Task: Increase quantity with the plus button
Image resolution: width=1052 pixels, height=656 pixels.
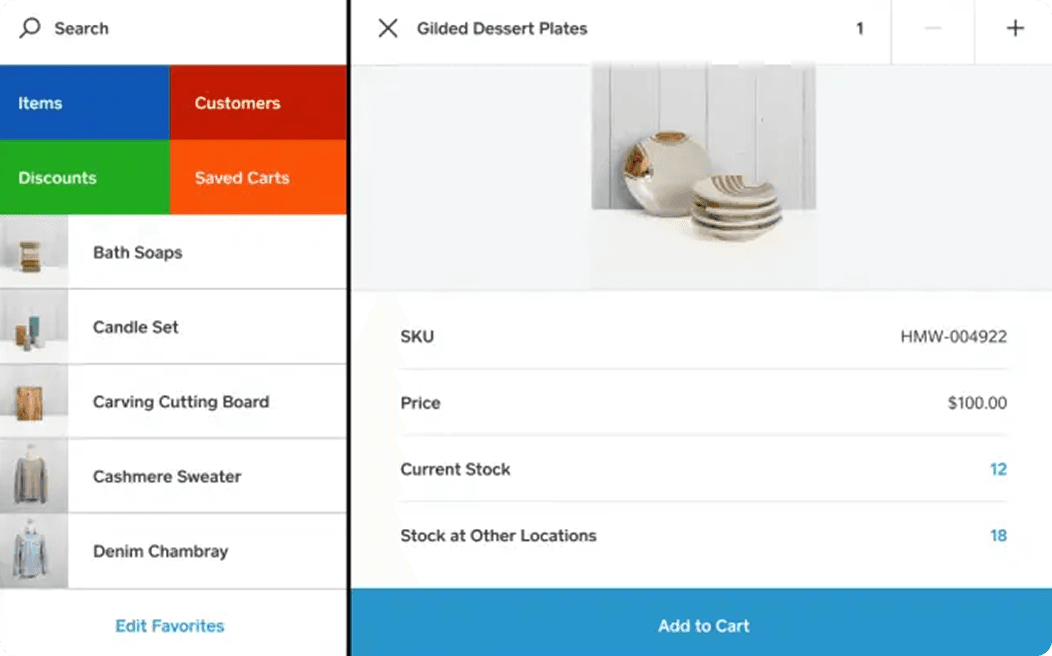Action: [1014, 28]
